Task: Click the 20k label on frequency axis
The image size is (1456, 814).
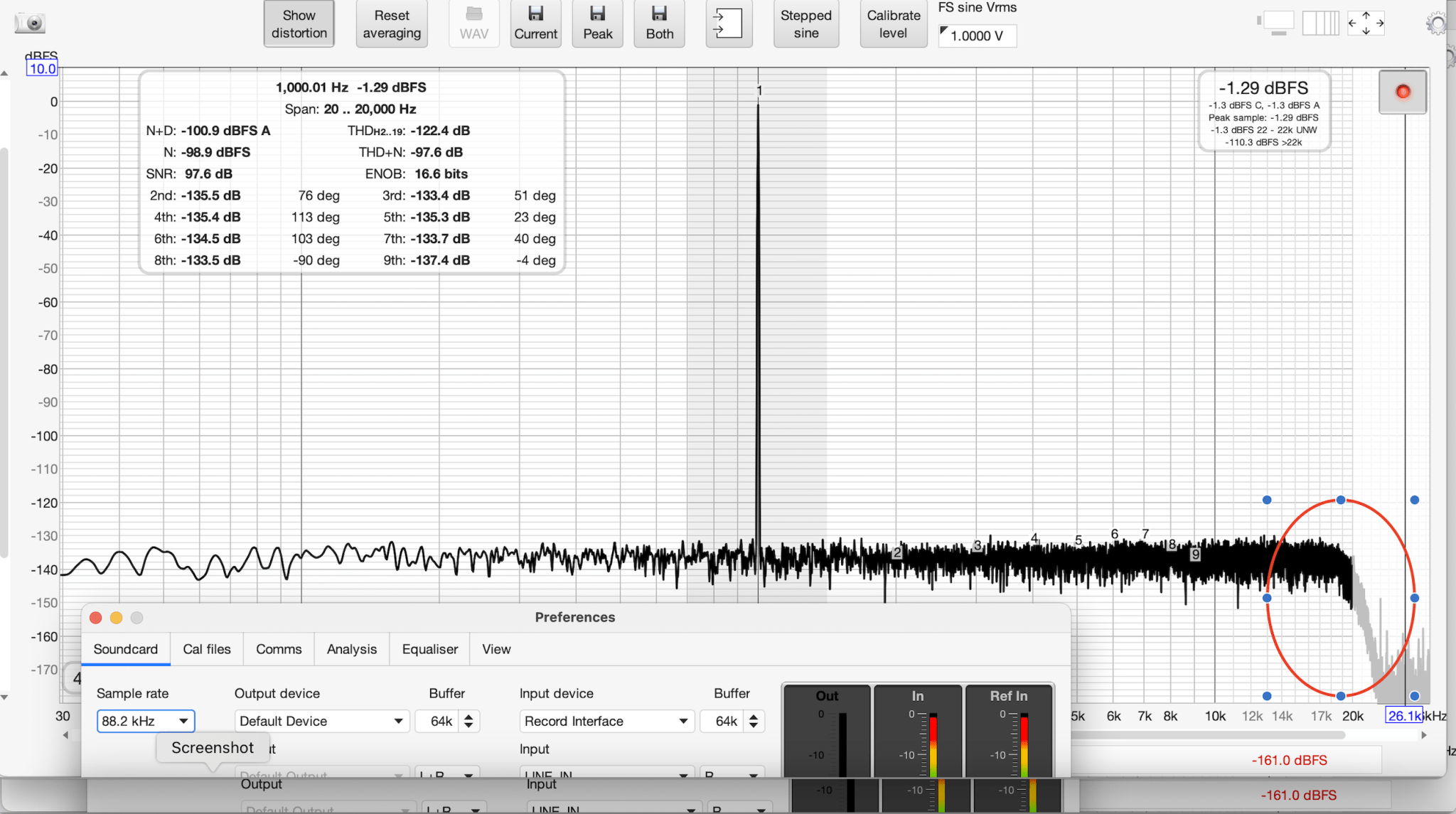Action: 1352,716
